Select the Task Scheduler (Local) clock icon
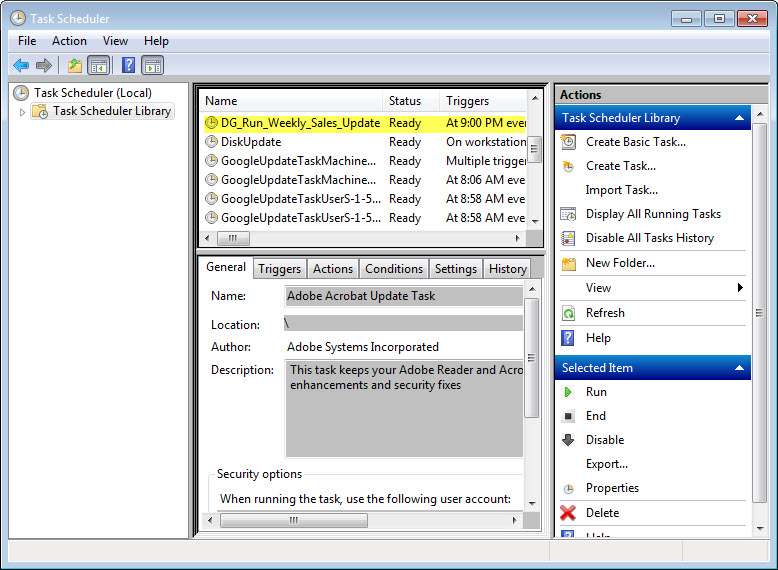 (21, 93)
